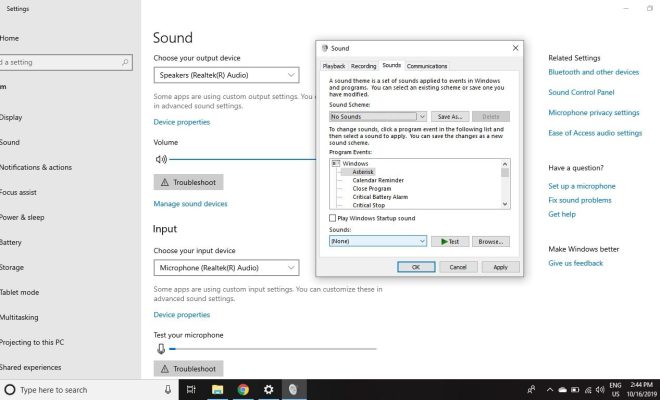The width and height of the screenshot is (660, 400).
Task: Click the battery tray icon
Action: (575, 390)
